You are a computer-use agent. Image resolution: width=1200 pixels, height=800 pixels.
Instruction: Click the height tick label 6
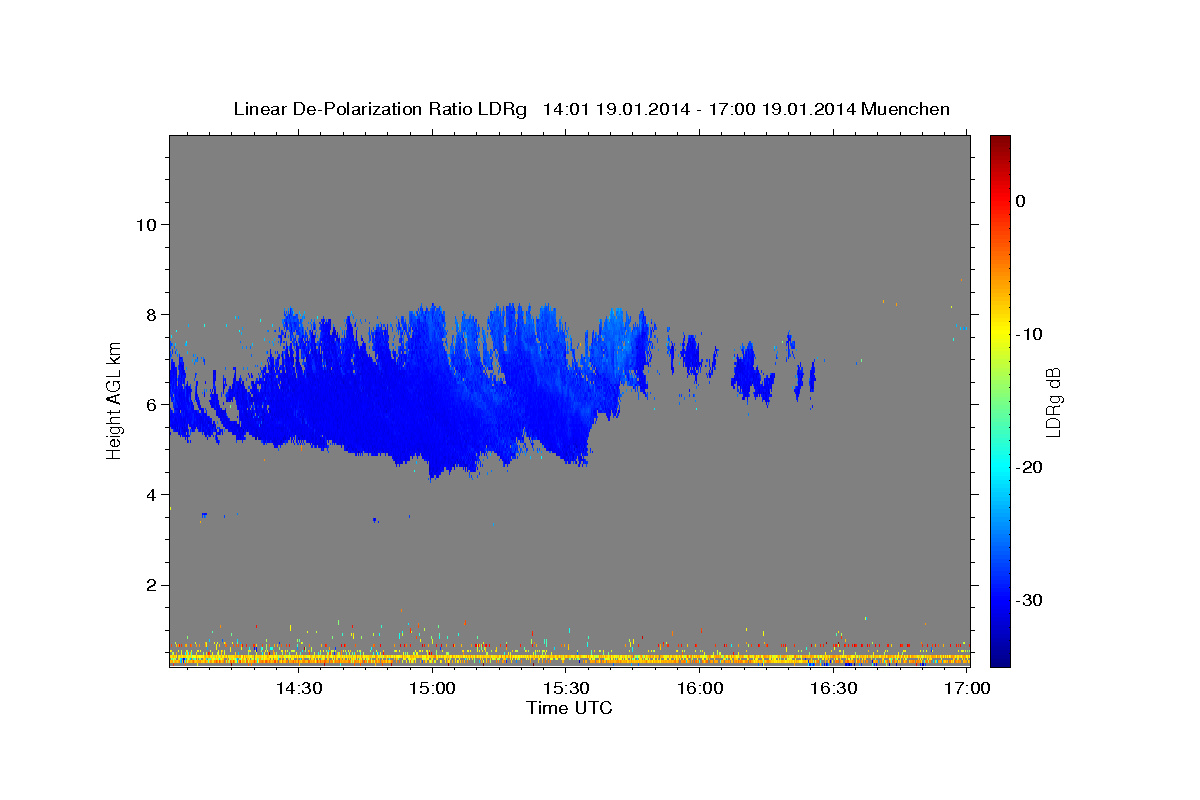tap(151, 404)
